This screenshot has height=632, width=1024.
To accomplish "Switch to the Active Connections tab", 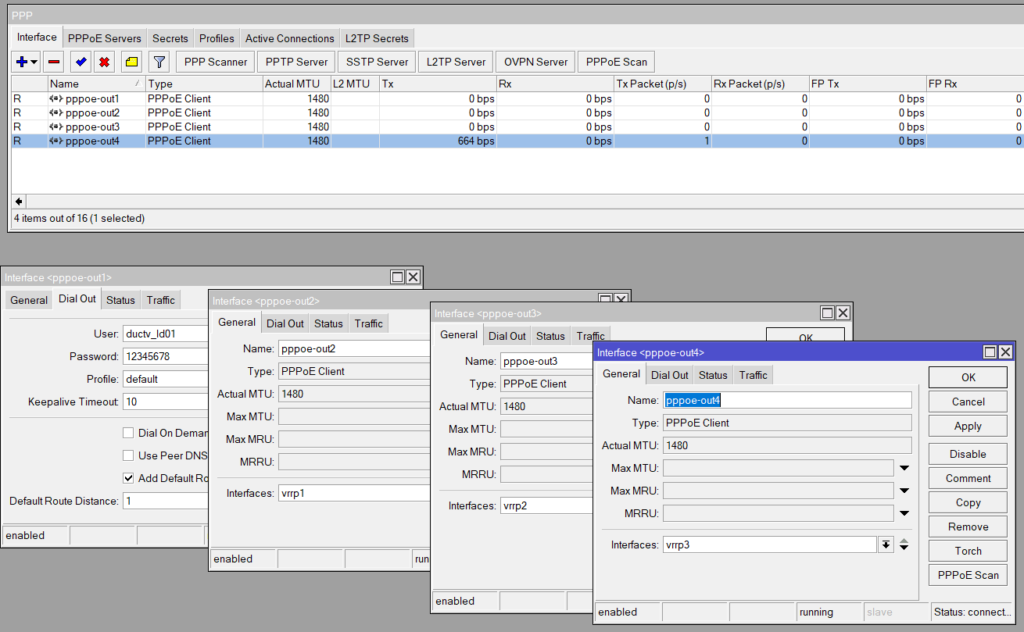I will pyautogui.click(x=290, y=38).
